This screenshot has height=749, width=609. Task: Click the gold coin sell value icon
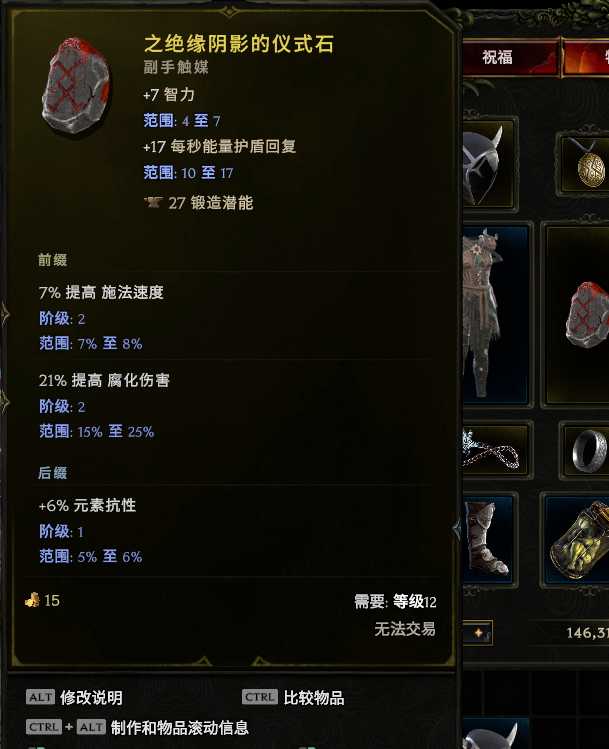pyautogui.click(x=32, y=600)
